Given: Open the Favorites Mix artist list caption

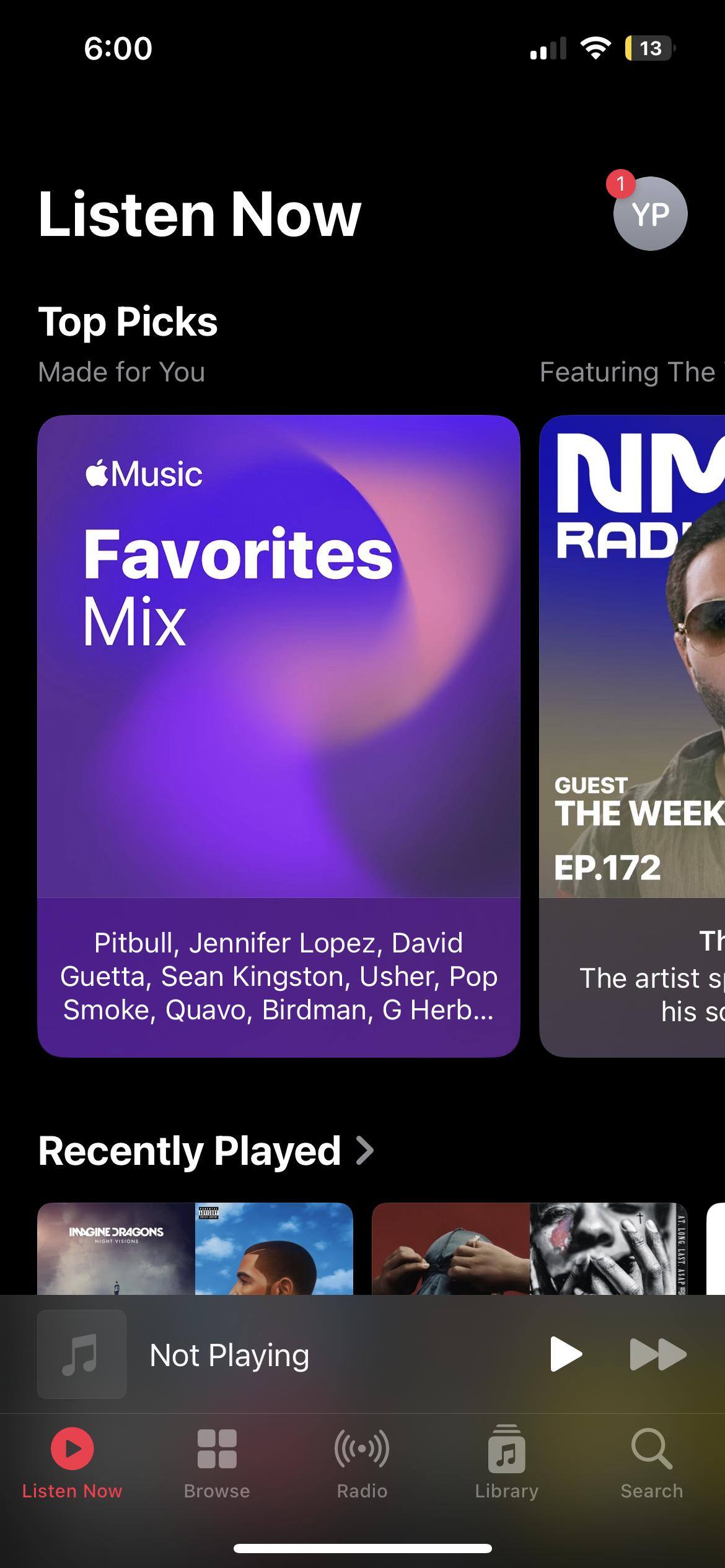Looking at the screenshot, I should (x=279, y=976).
